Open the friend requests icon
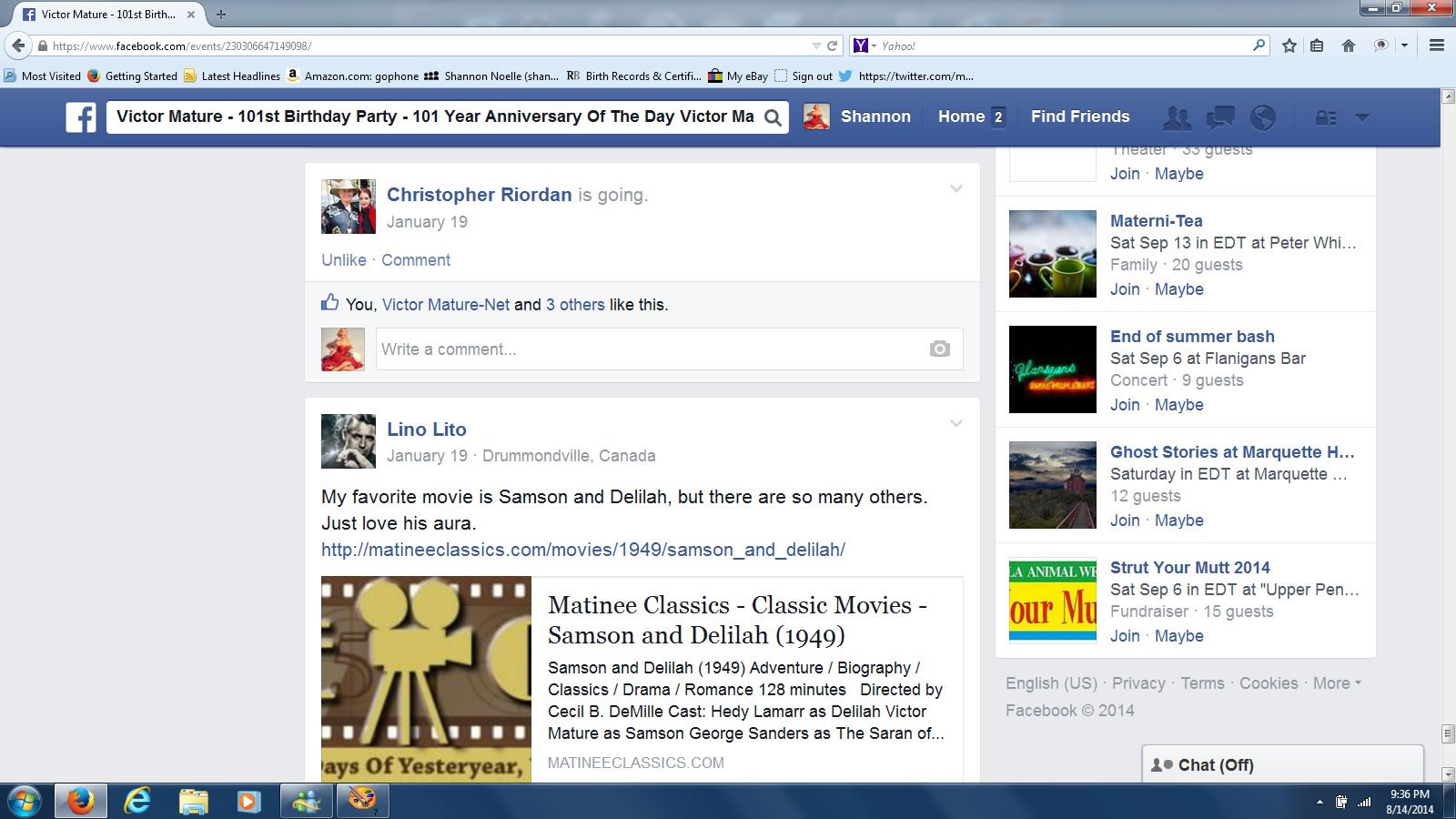 (1177, 117)
